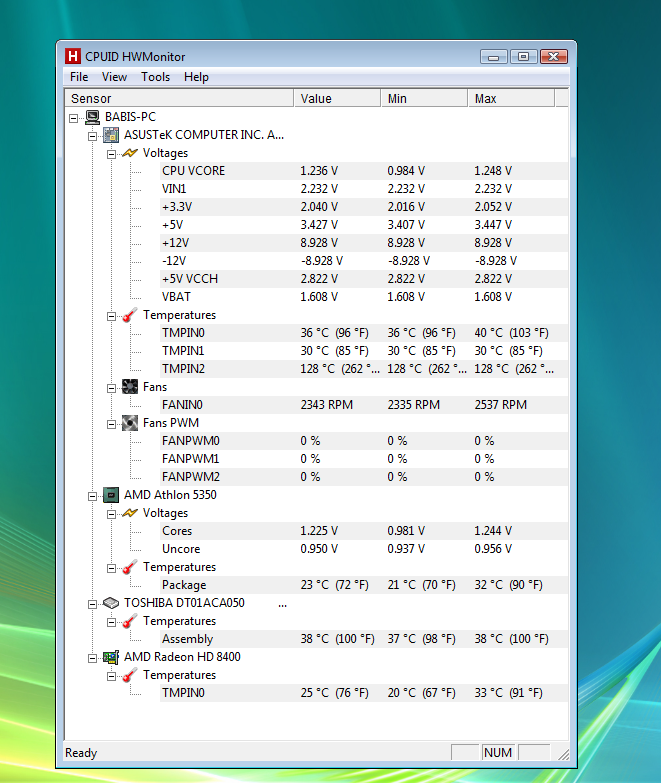
Task: Collapse the Fans PWM group
Action: click(x=111, y=424)
